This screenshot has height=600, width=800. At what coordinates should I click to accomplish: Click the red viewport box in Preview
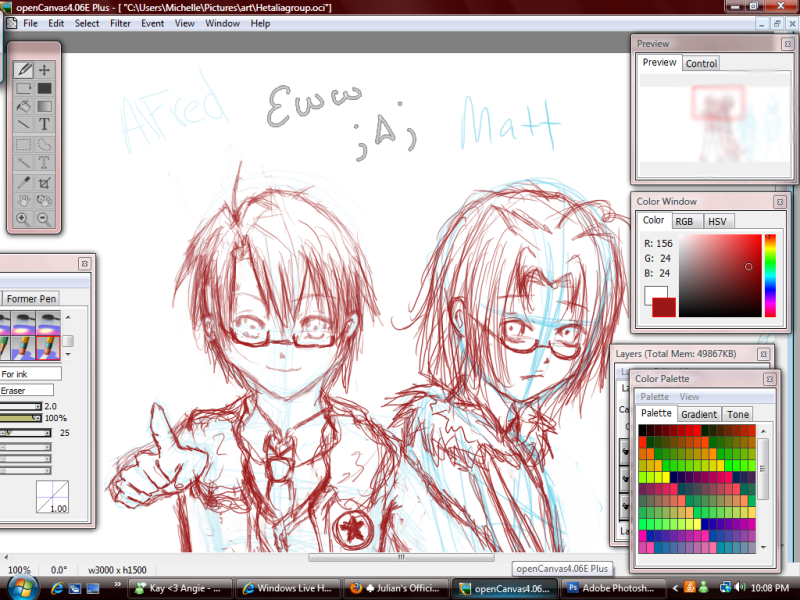pos(718,102)
